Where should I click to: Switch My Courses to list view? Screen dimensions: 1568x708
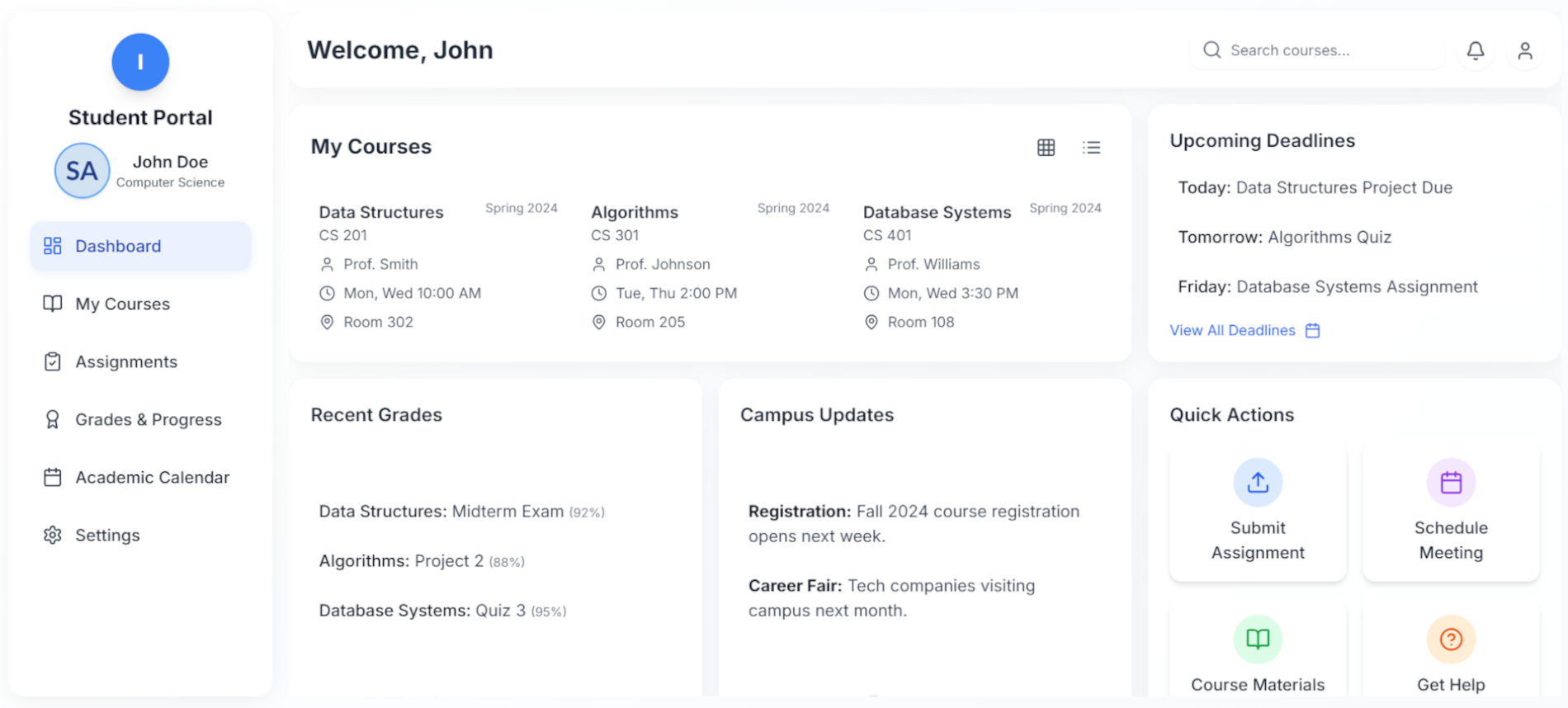click(1091, 148)
